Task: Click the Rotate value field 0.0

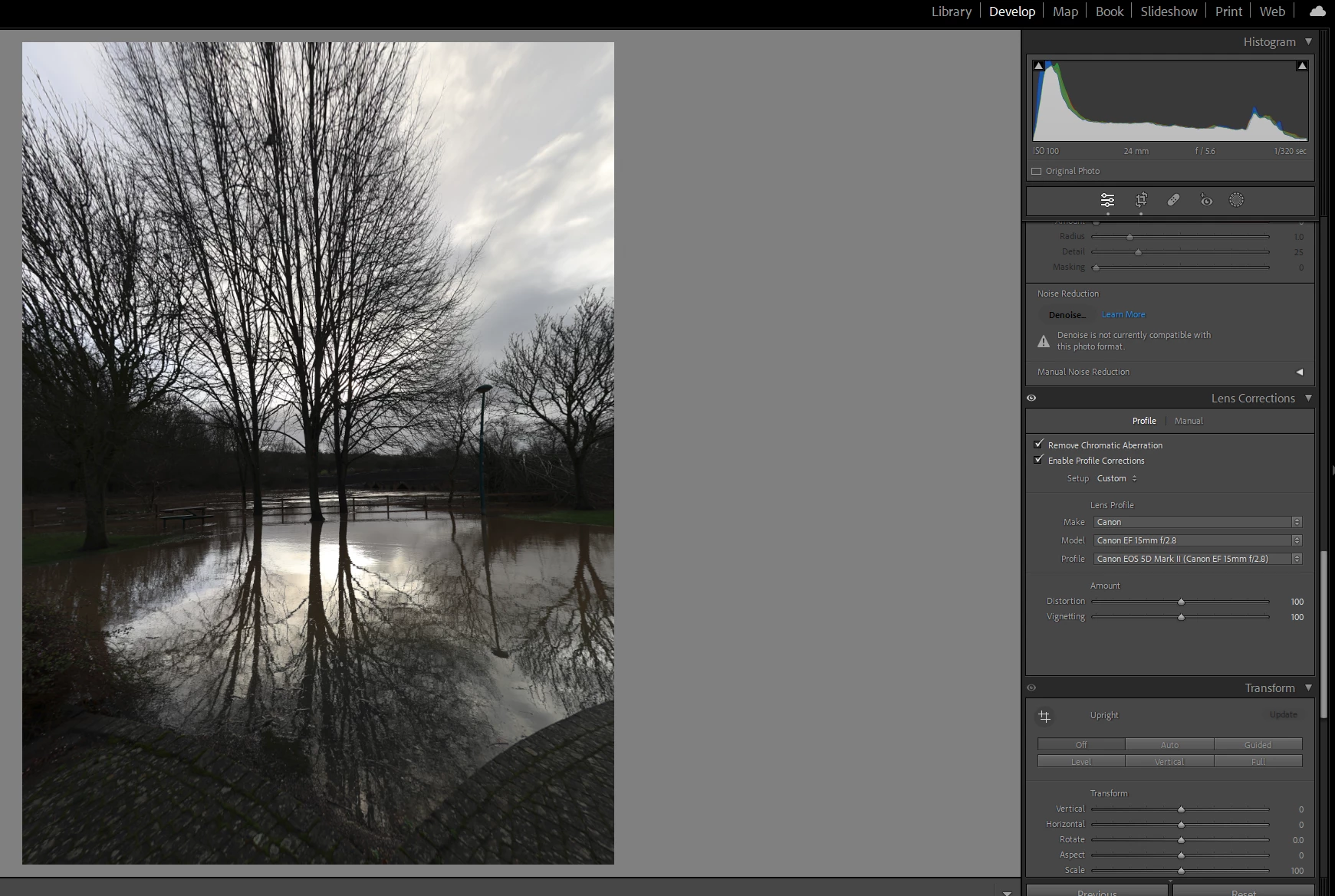Action: coord(1297,840)
